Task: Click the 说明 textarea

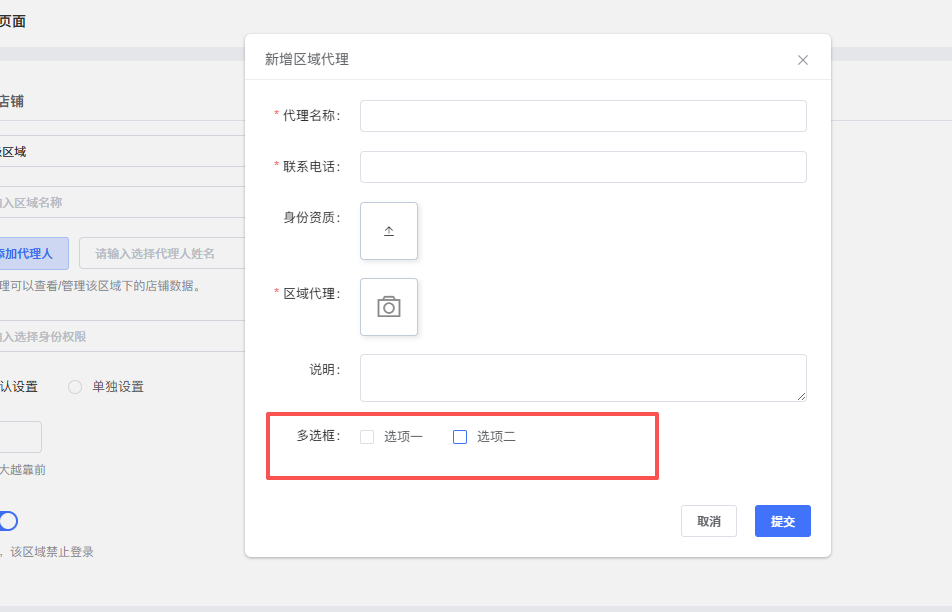Action: click(583, 377)
